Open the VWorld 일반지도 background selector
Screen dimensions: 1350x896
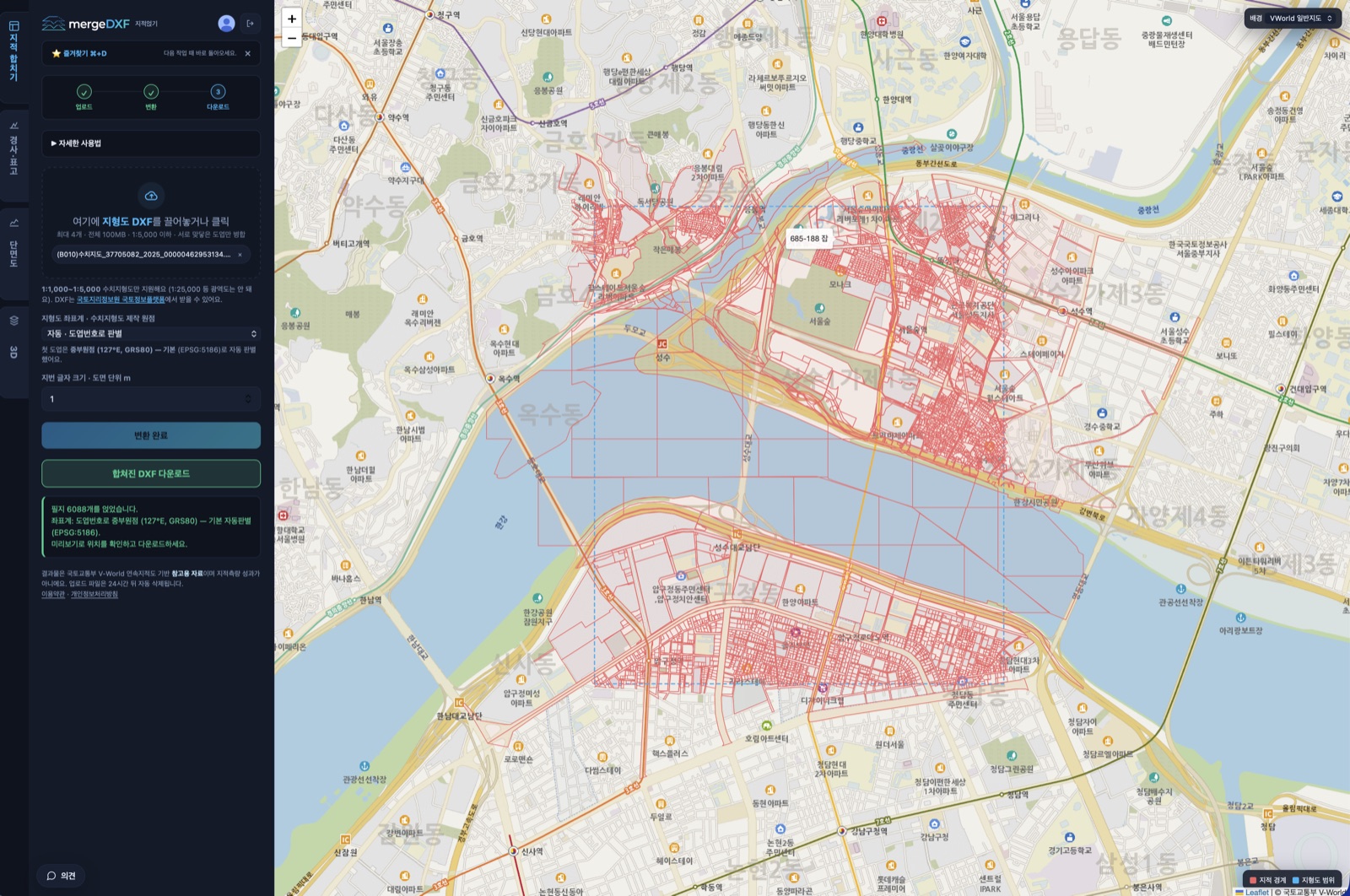[x=1293, y=18]
